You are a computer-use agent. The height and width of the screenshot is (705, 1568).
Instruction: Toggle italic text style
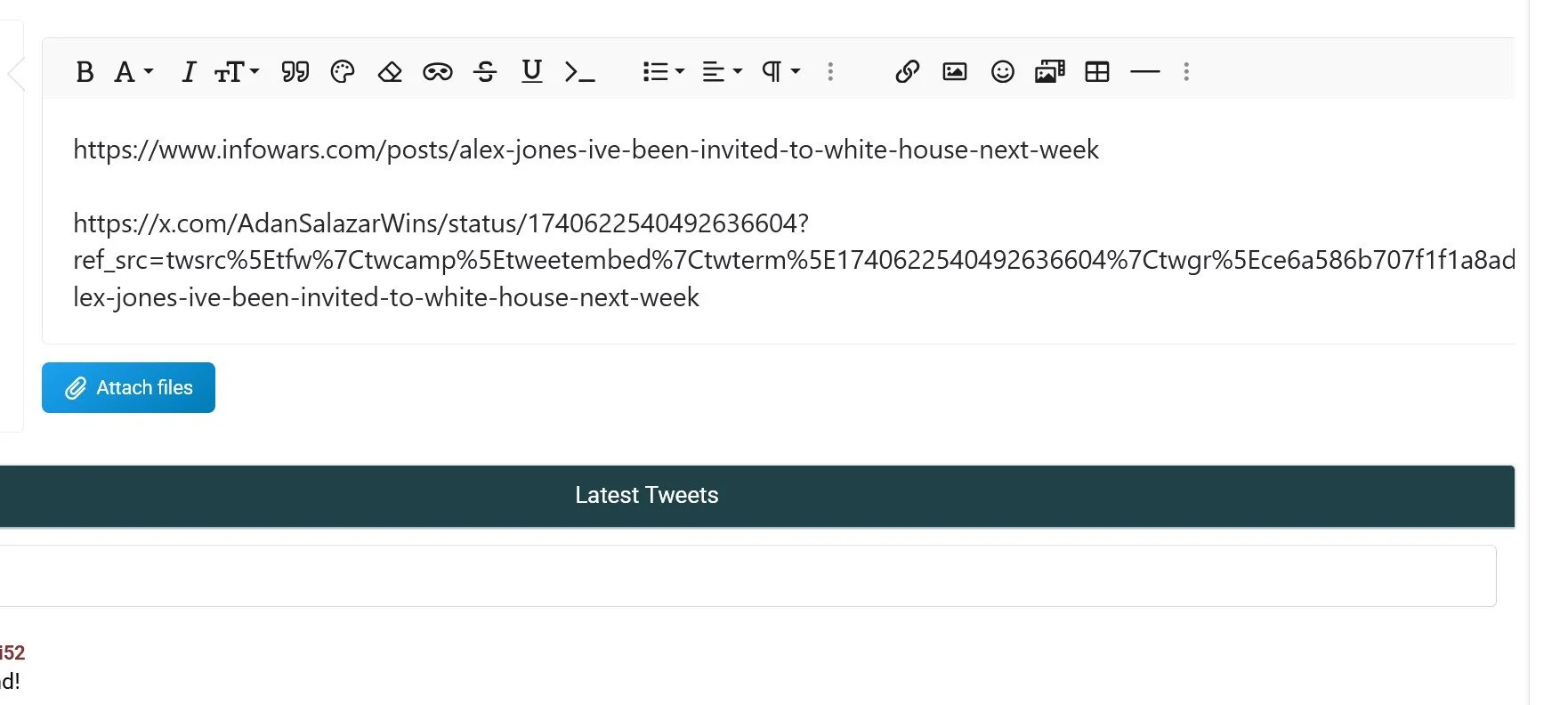pos(188,72)
